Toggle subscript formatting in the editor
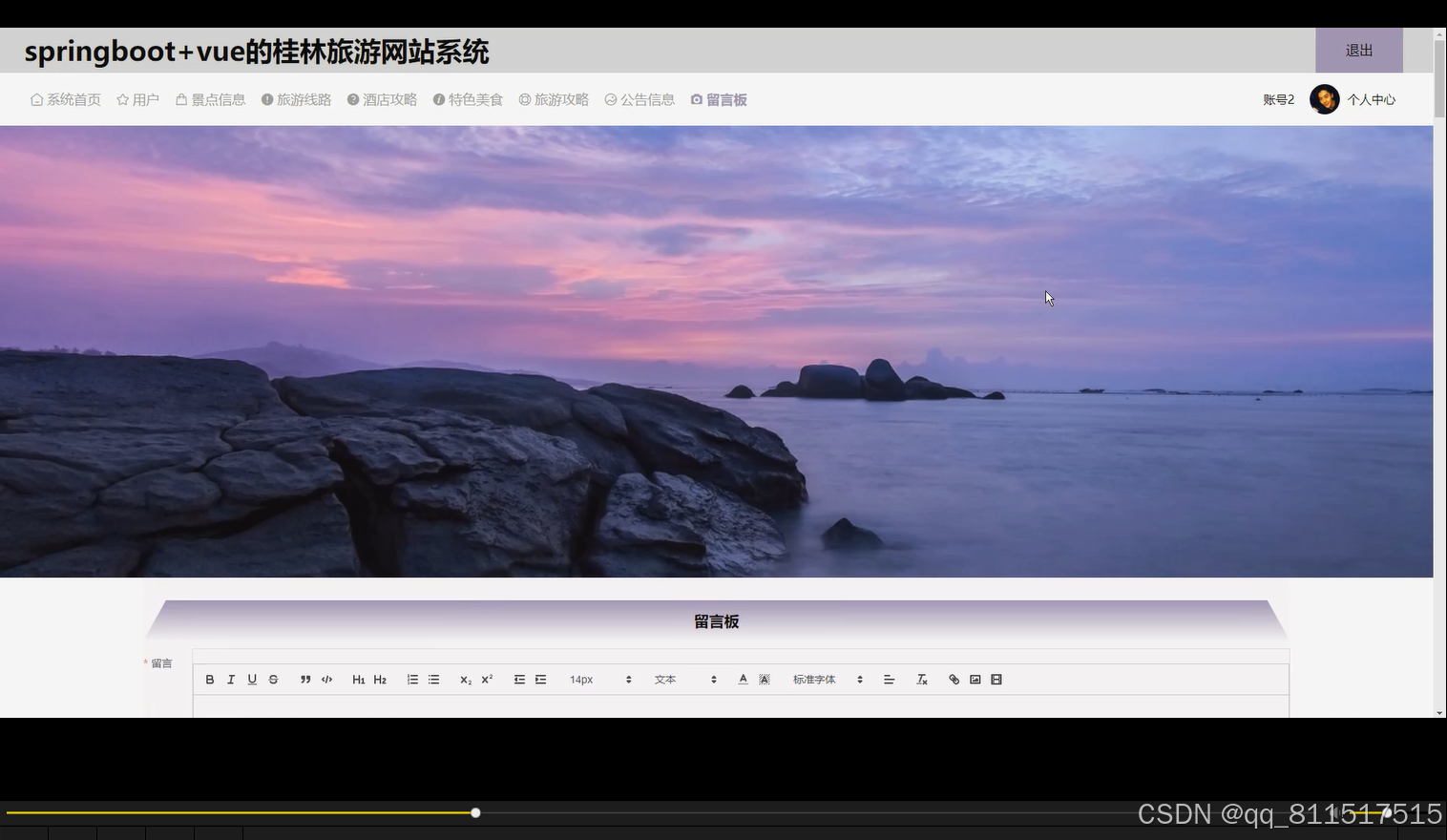1447x840 pixels. [464, 680]
